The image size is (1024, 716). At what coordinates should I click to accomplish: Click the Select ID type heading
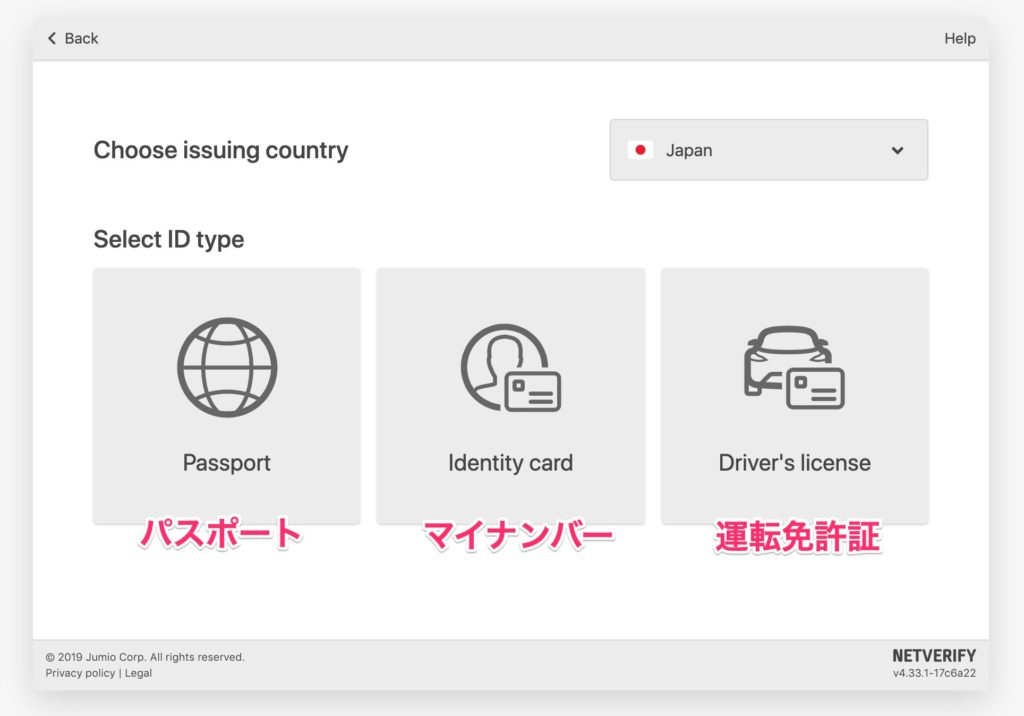(x=168, y=239)
